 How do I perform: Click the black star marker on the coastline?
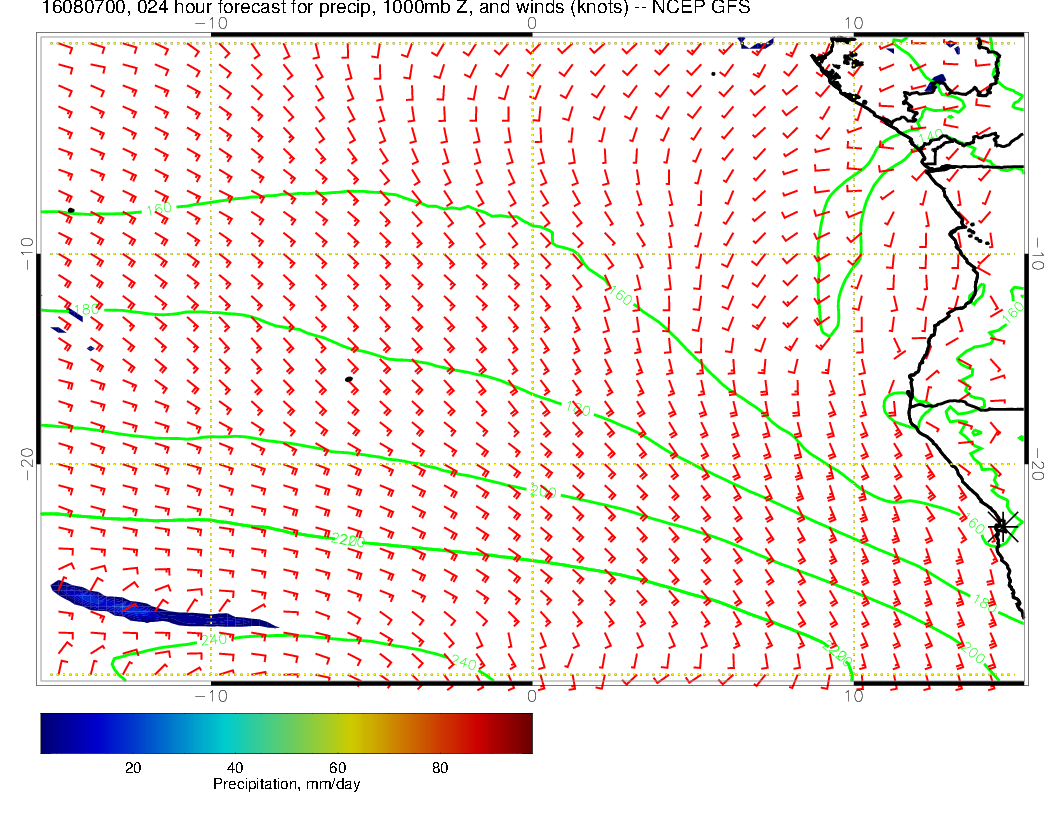click(1003, 526)
